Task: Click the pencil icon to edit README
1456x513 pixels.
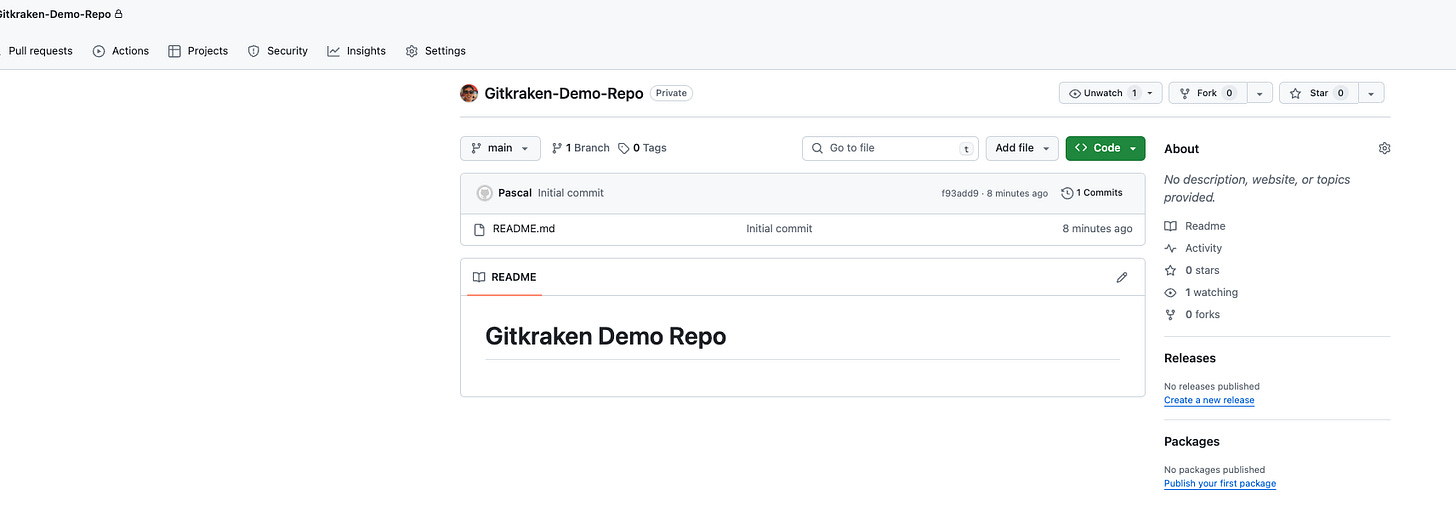Action: pyautogui.click(x=1122, y=277)
